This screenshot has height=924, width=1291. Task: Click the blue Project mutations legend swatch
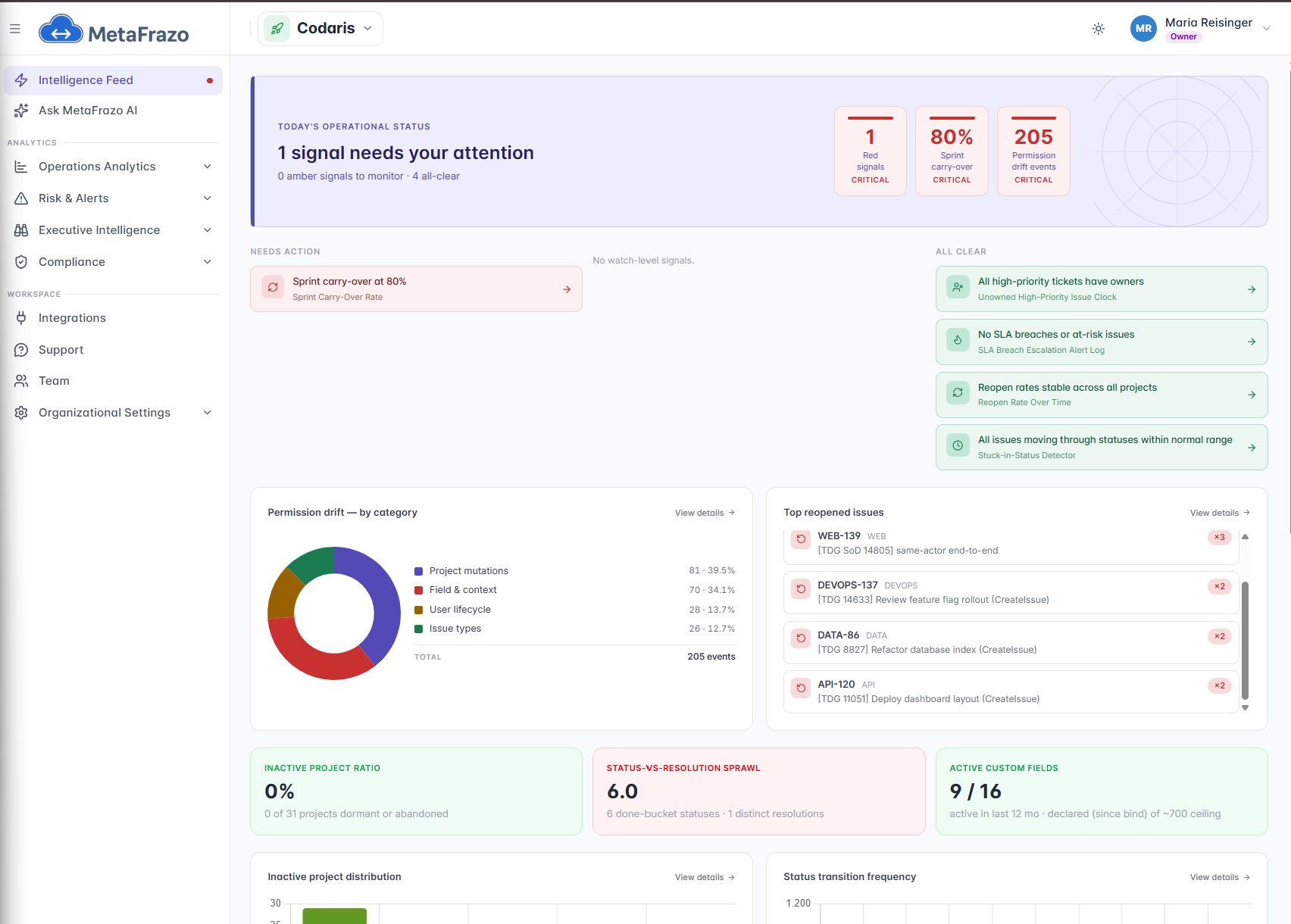pos(419,571)
